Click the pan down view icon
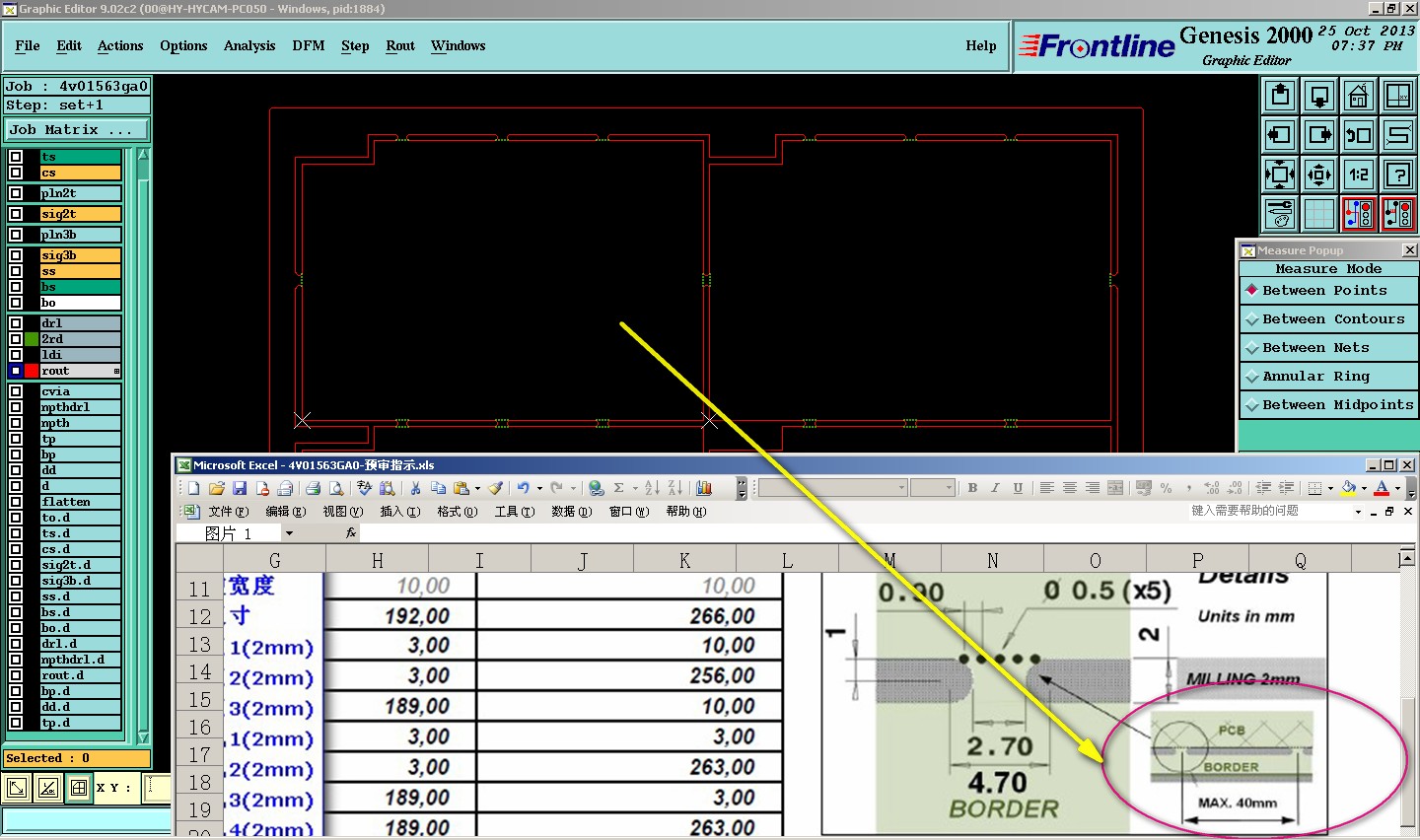 [x=1319, y=96]
